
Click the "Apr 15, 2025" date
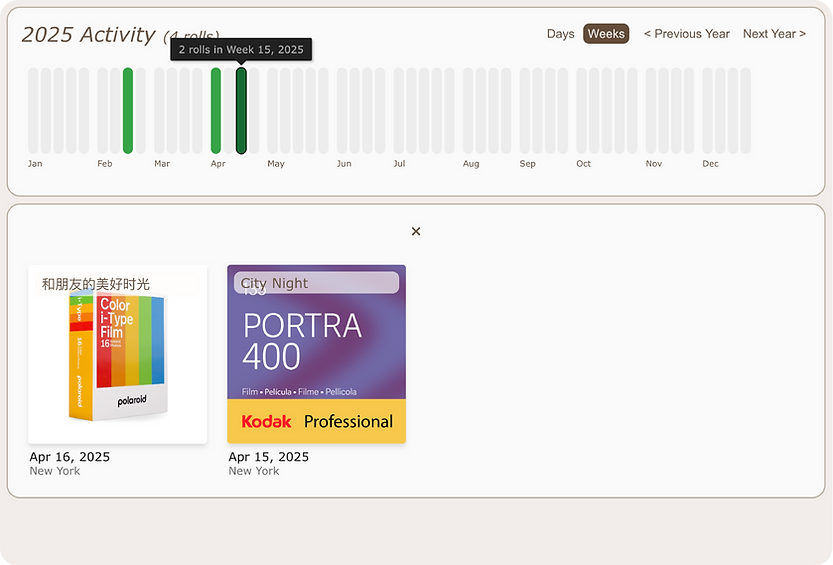(x=268, y=457)
